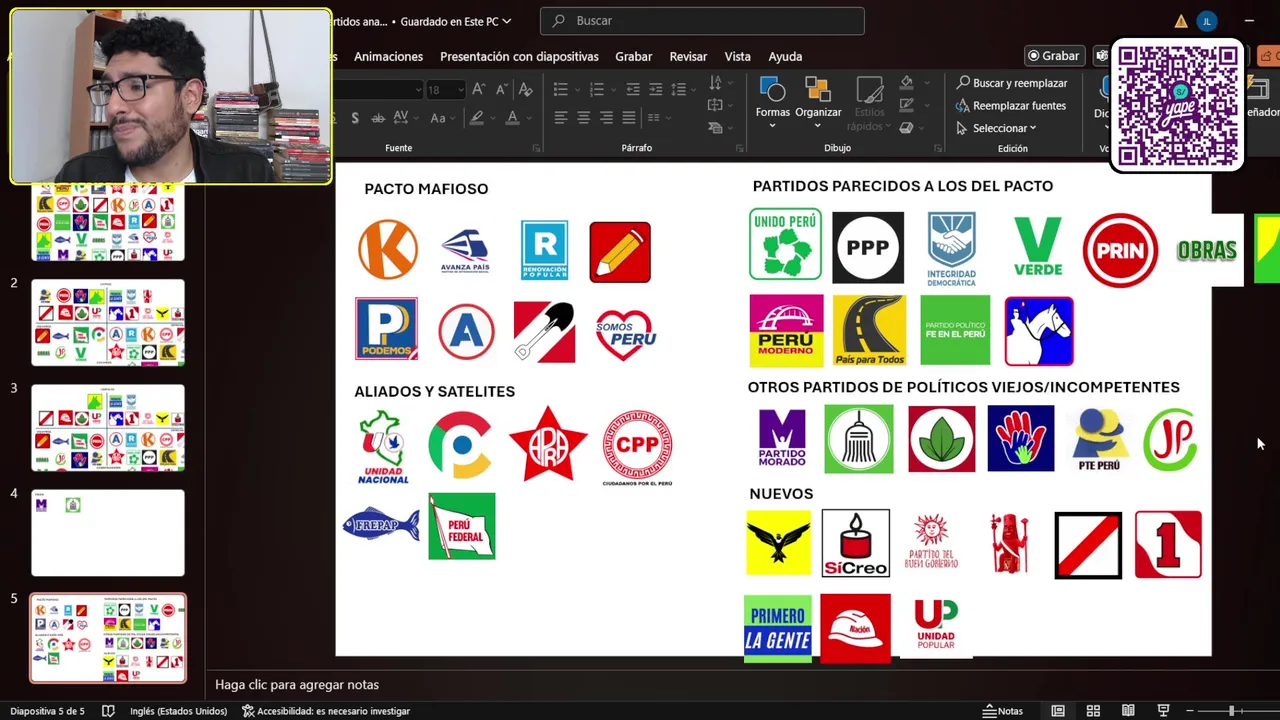Switch to Normal view

pyautogui.click(x=1058, y=711)
